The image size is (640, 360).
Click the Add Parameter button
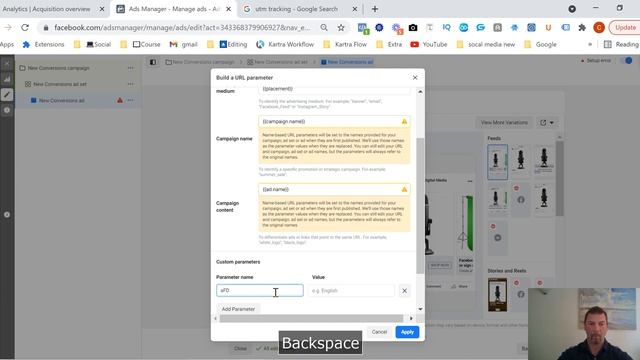(238, 309)
